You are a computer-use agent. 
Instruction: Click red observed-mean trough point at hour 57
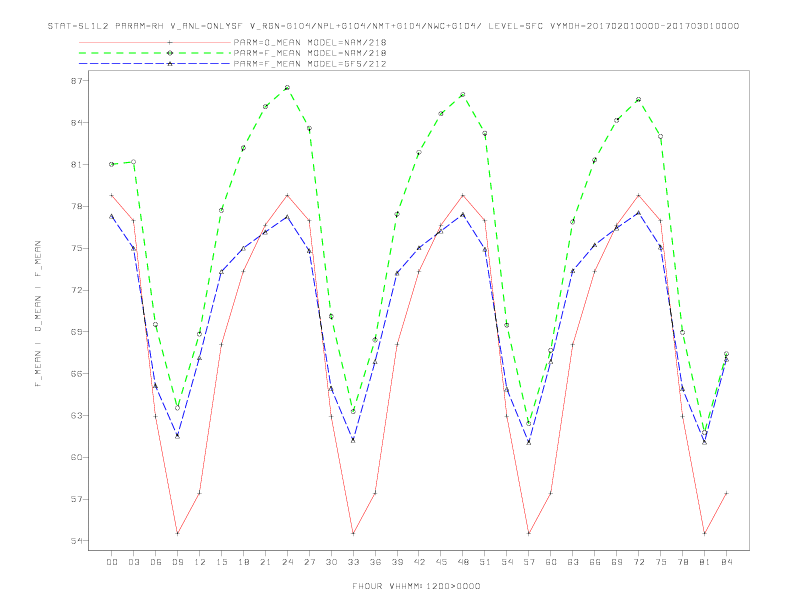(x=529, y=533)
